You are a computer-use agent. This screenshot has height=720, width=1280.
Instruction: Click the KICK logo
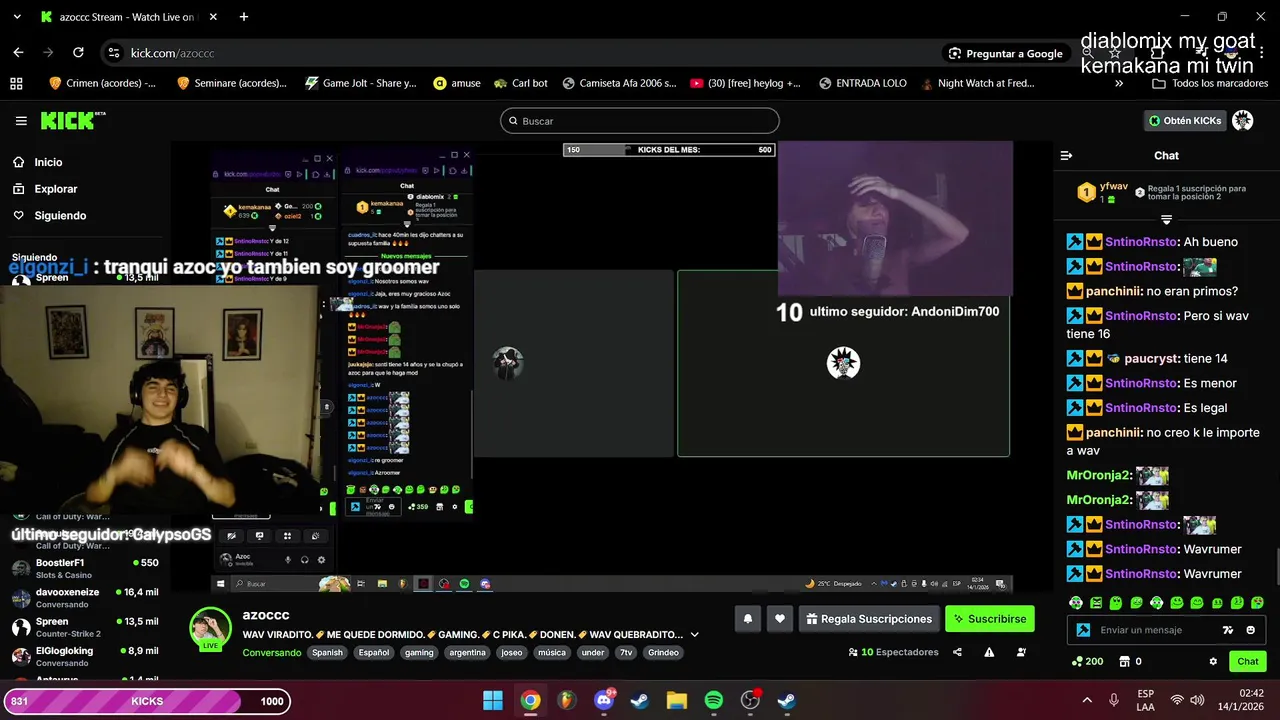pyautogui.click(x=72, y=121)
